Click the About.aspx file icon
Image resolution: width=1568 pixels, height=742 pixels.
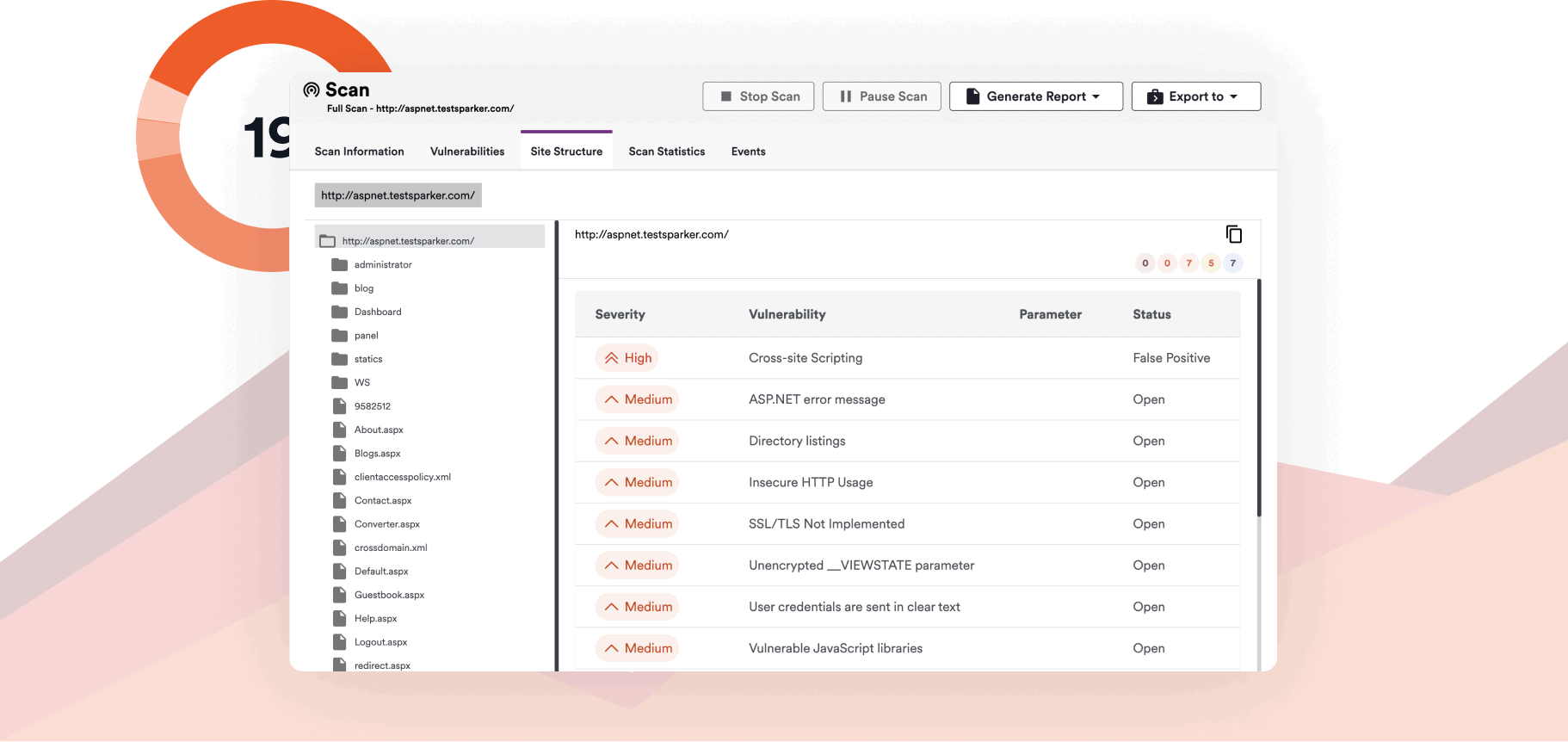340,430
